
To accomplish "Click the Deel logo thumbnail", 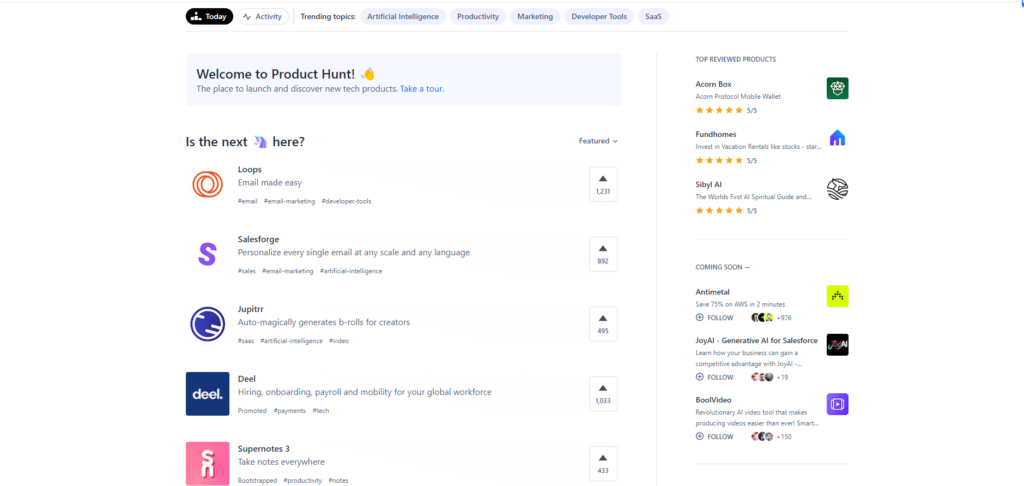I will point(207,393).
